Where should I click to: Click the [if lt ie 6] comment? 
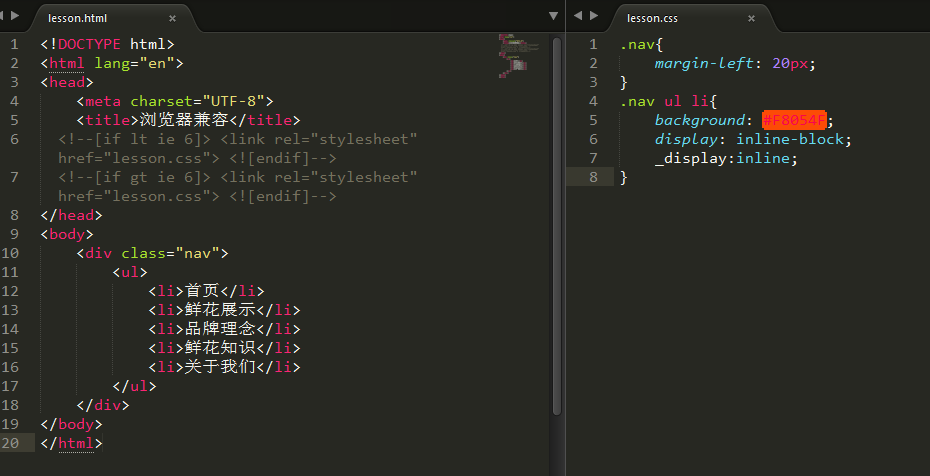coord(238,149)
